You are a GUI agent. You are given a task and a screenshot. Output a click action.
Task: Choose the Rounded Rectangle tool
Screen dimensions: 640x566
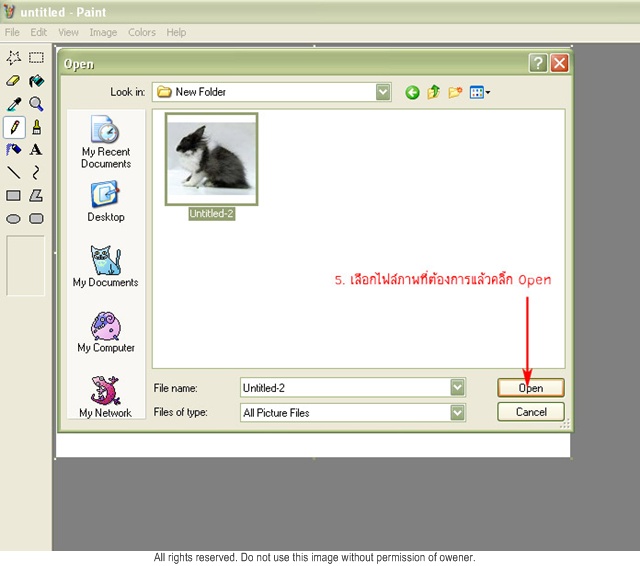click(x=36, y=219)
